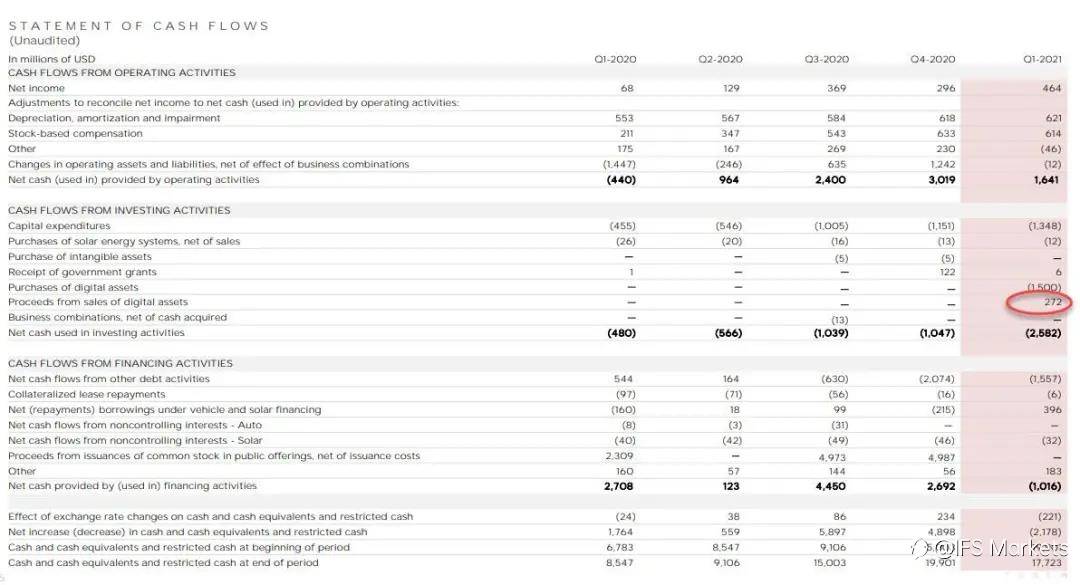Screen dimensions: 1080x585
Task: Click the '(Unaudited)' subtitle
Action: coord(44,41)
